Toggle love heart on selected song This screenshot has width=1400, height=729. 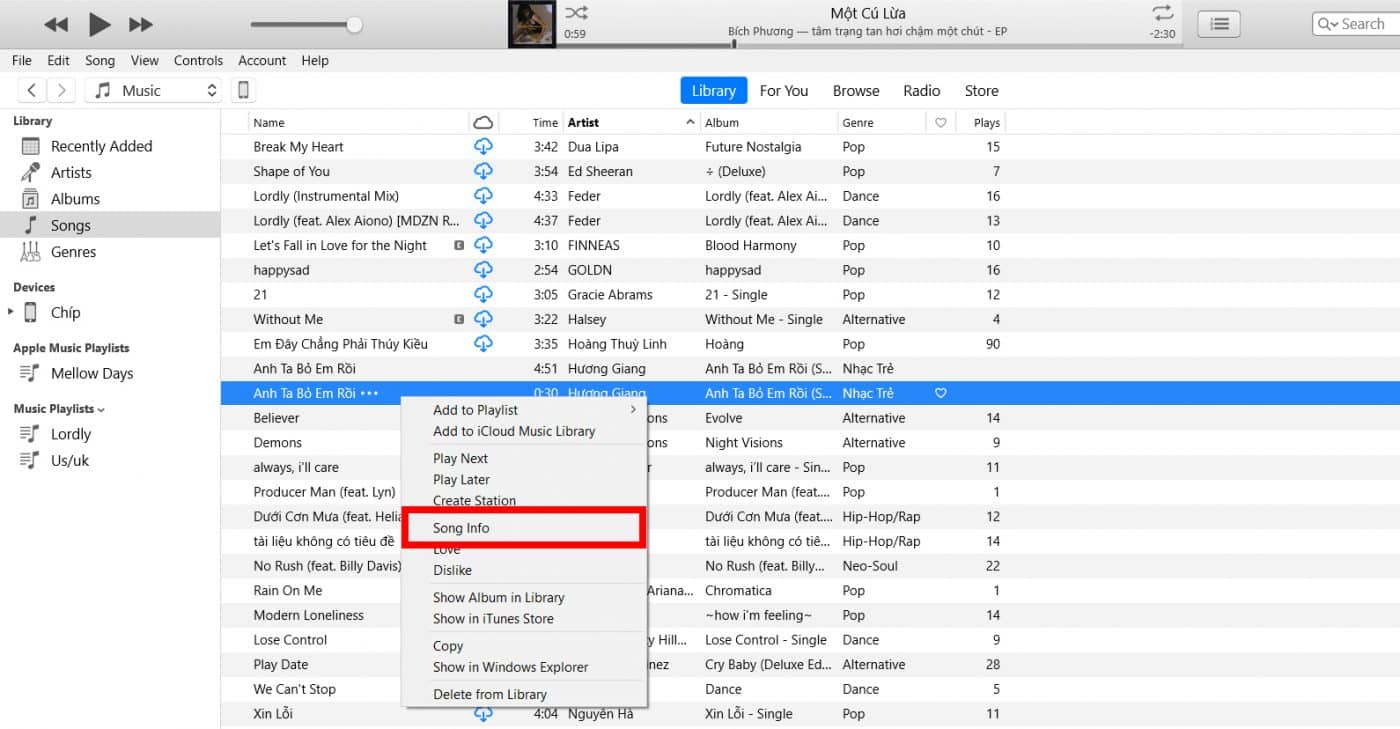(x=940, y=394)
